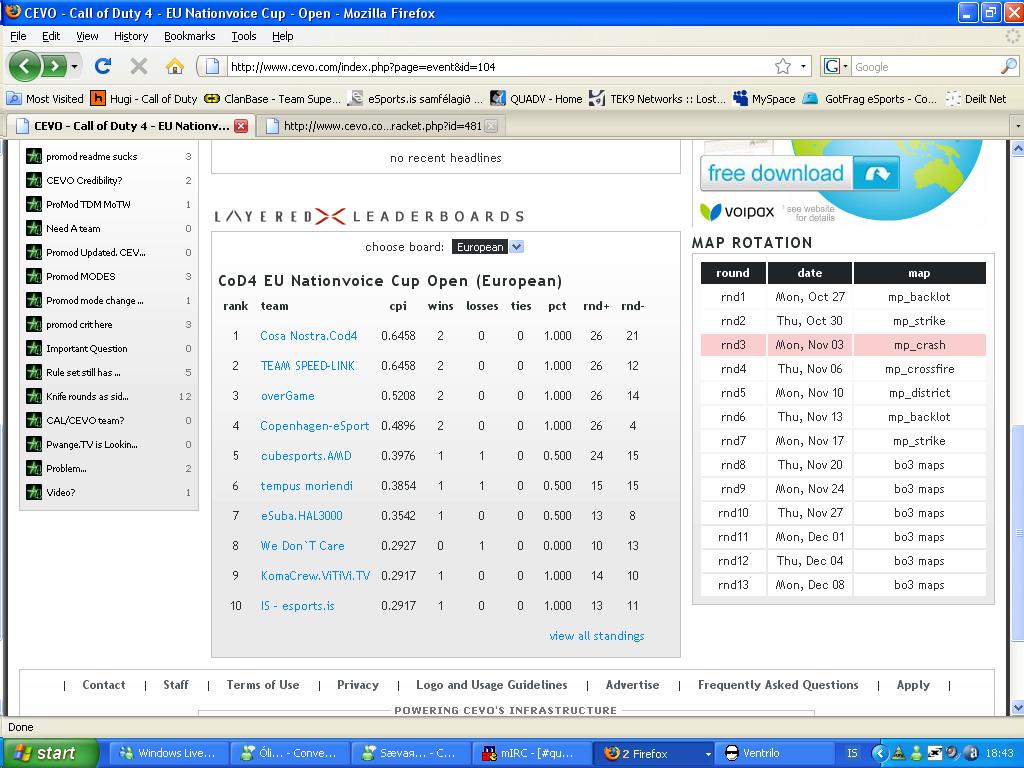
Task: Open the Home page icon
Action: [x=174, y=66]
